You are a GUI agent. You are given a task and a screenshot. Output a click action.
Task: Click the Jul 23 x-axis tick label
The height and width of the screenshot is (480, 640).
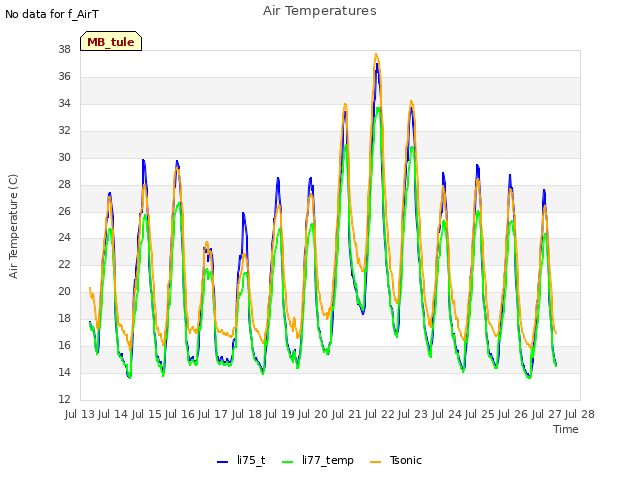[413, 414]
